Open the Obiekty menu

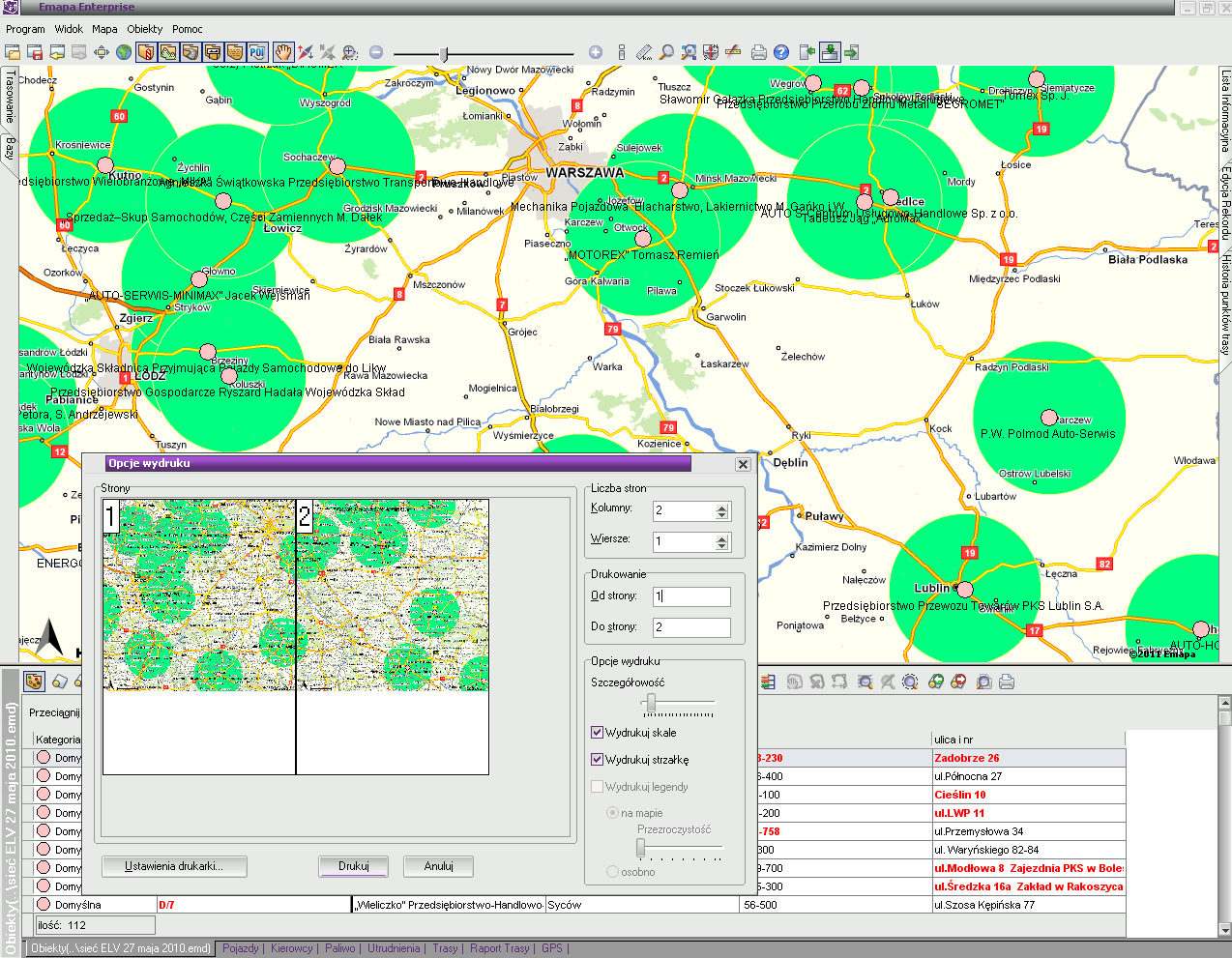(145, 29)
